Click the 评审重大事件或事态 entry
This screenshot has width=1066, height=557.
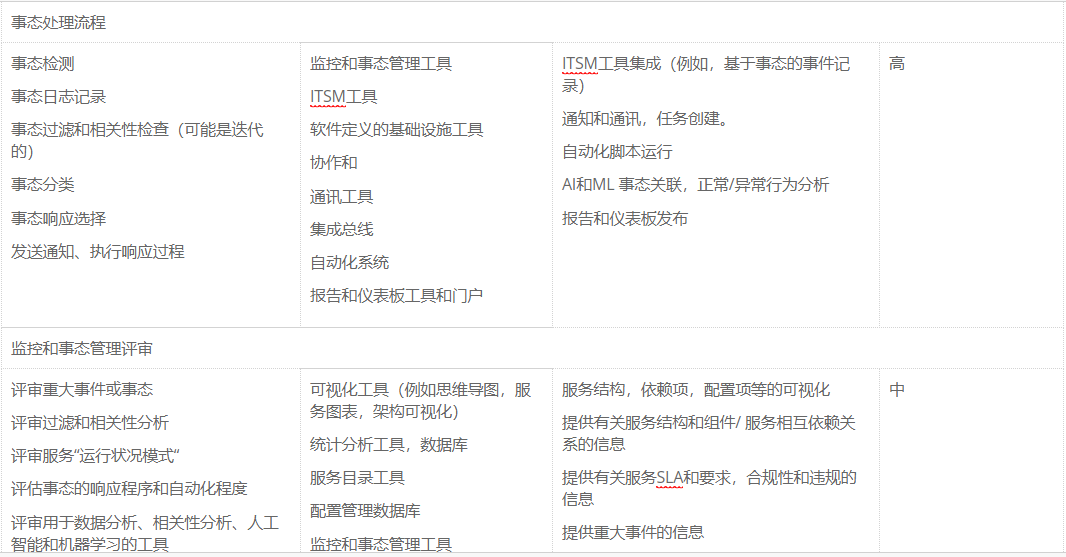(x=82, y=390)
